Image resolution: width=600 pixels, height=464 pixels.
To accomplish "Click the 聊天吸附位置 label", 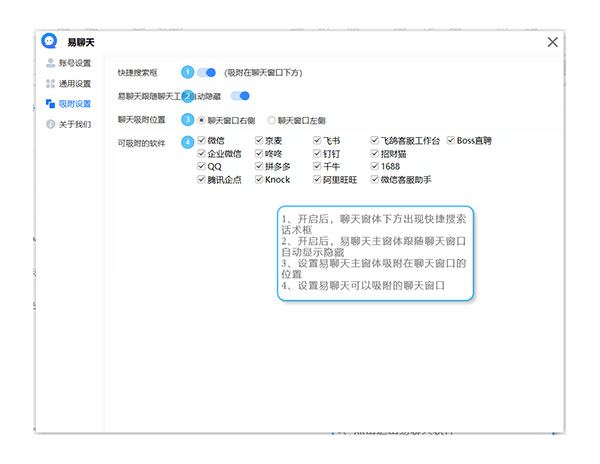I will tap(141, 120).
